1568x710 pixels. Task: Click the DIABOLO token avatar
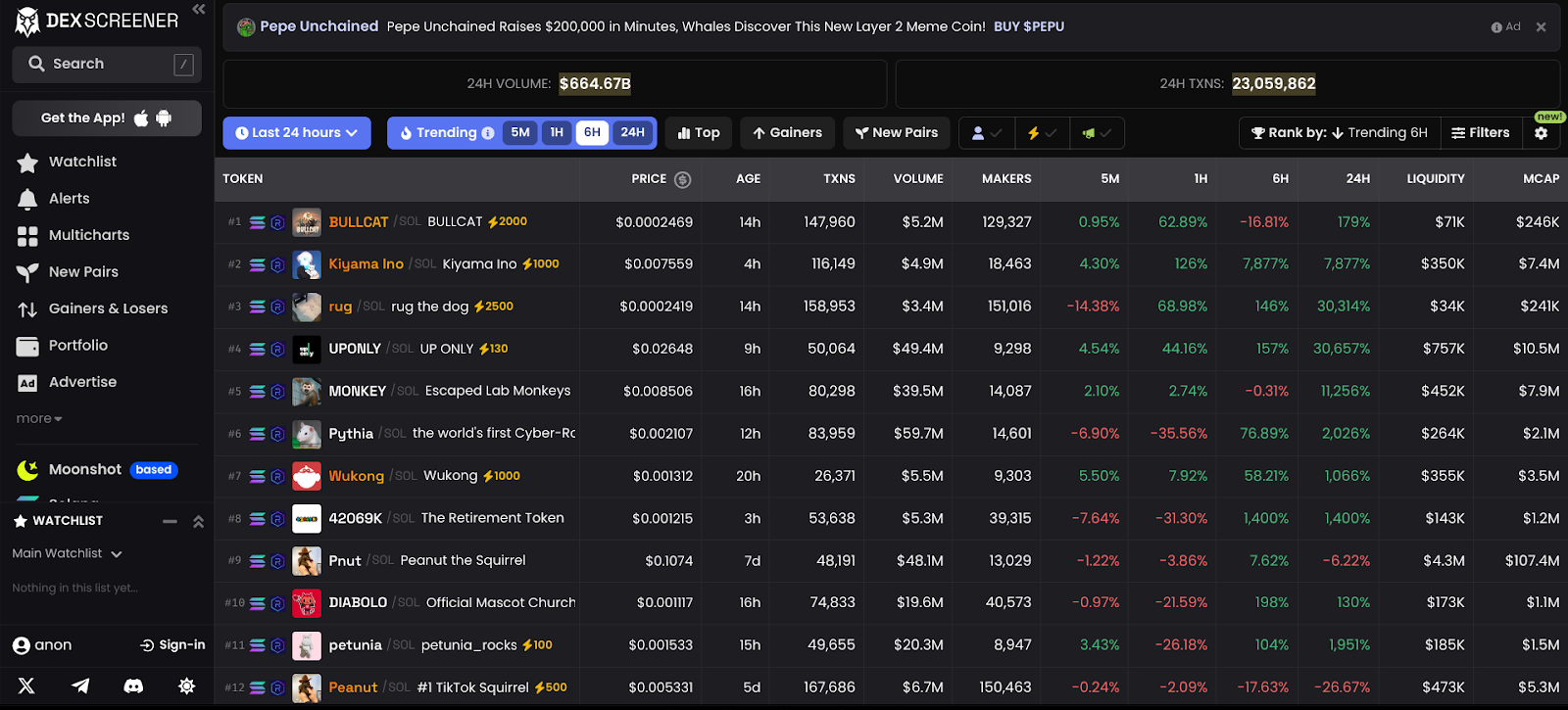click(x=307, y=603)
